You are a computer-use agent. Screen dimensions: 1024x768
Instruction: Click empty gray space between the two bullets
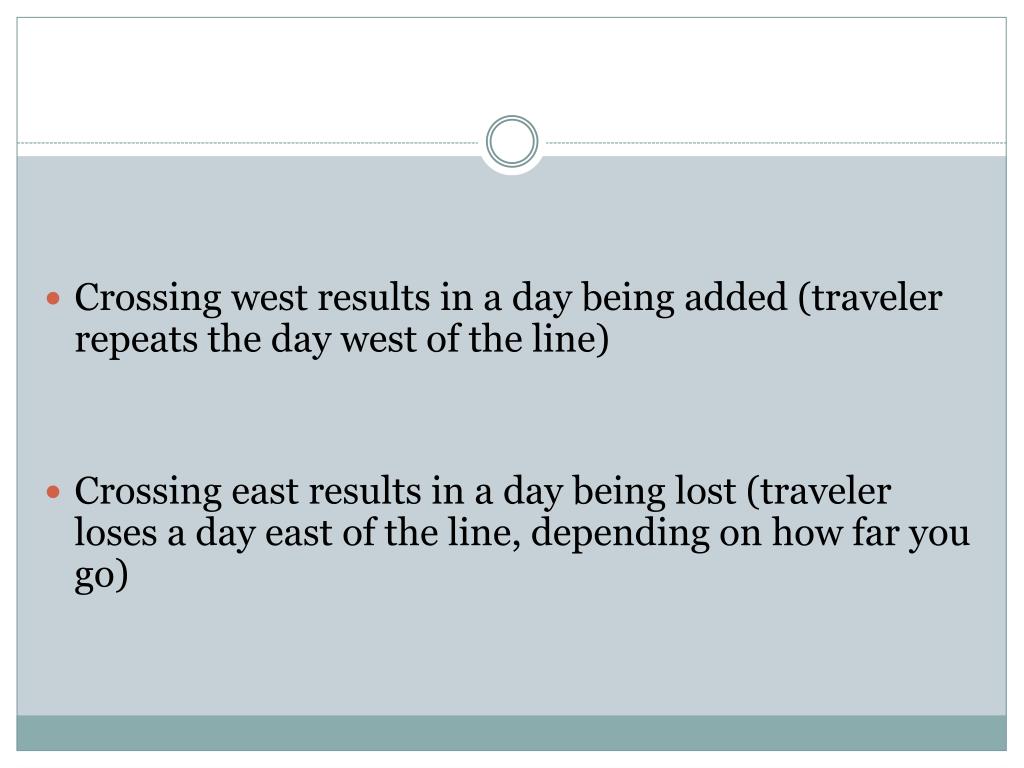(x=511, y=418)
